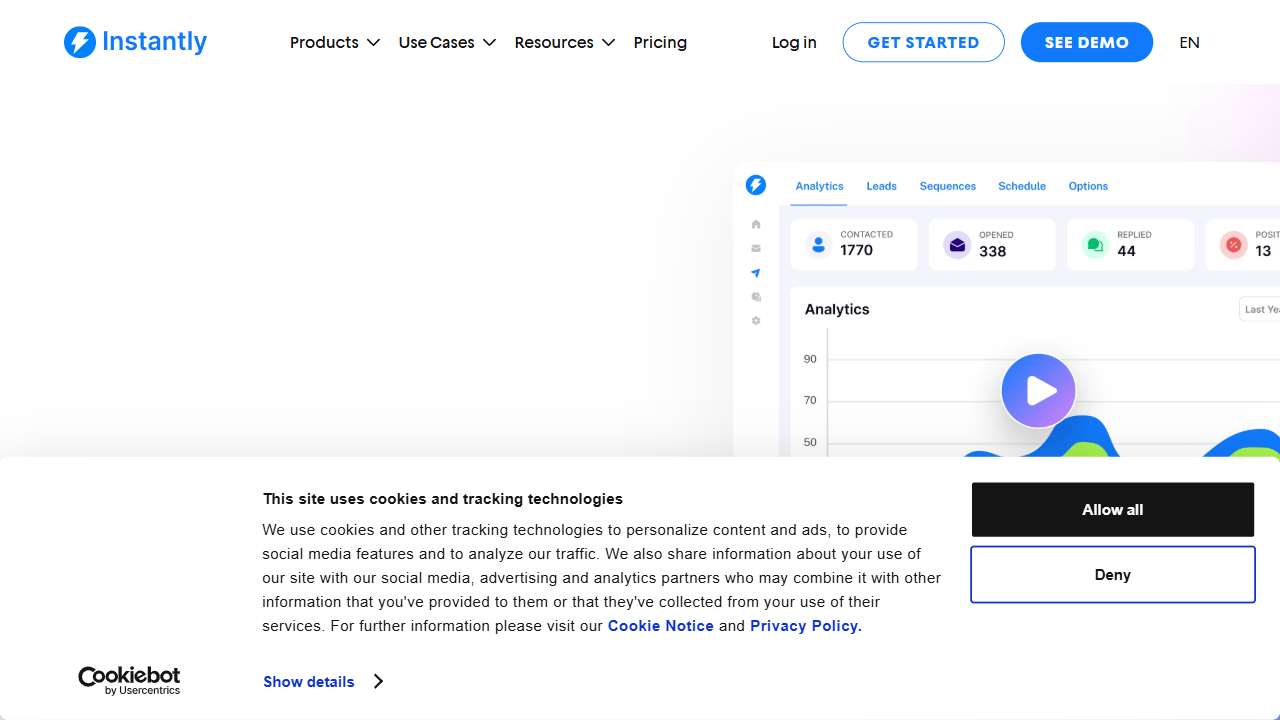Expand the Resources menu
Image resolution: width=1280 pixels, height=720 pixels.
[564, 42]
